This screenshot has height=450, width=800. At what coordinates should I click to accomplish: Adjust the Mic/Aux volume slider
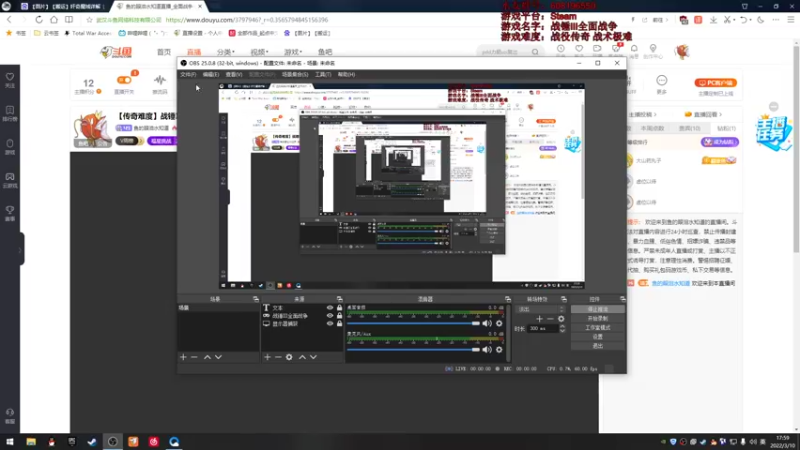413,349
